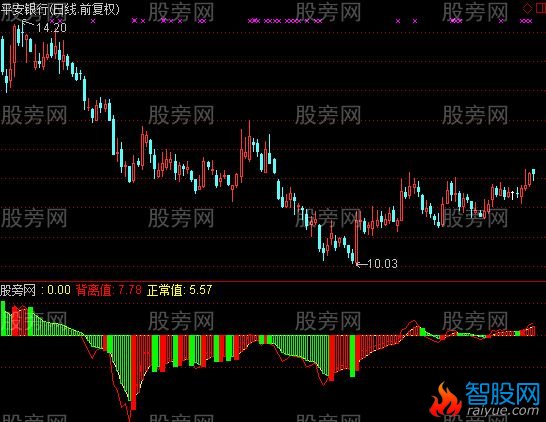Click the chart title 平安银行(日线.前复权)
The image size is (546, 422).
(60, 9)
